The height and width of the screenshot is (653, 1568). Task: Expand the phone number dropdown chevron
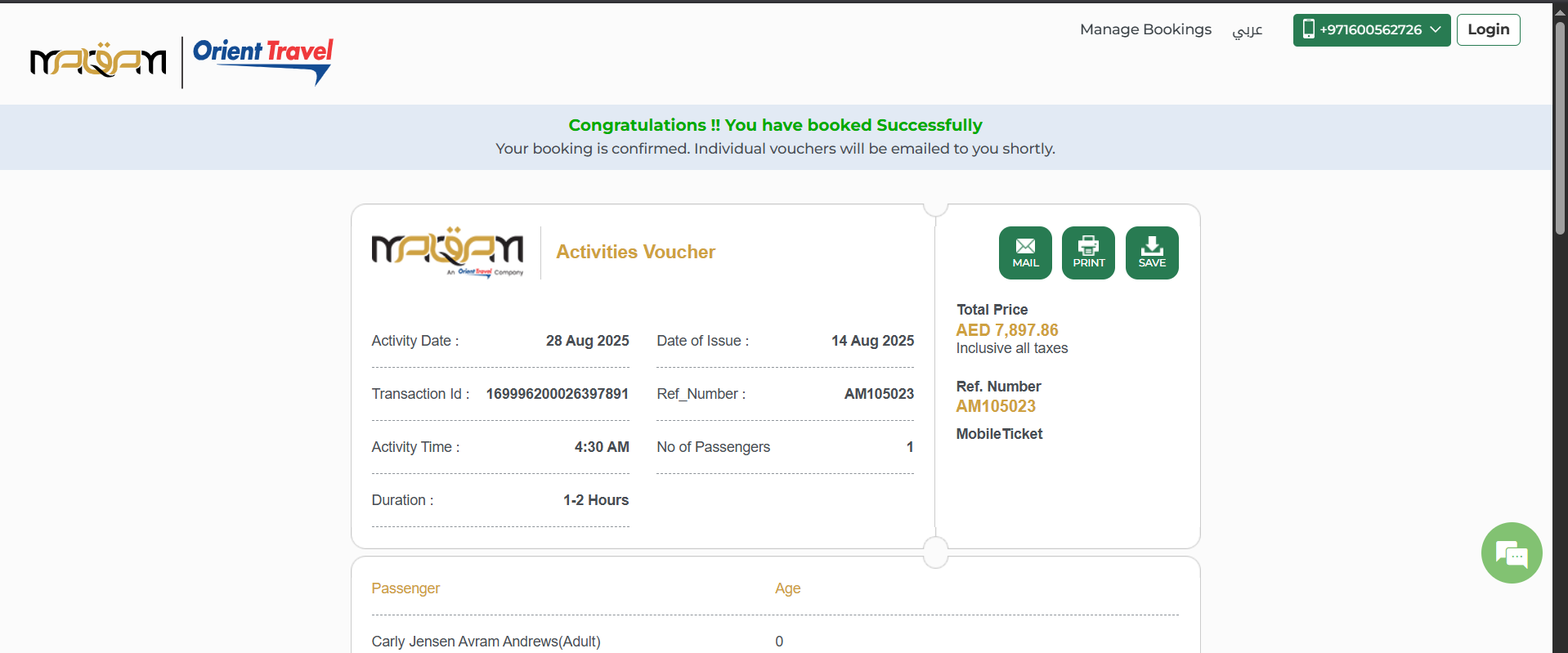click(x=1436, y=29)
